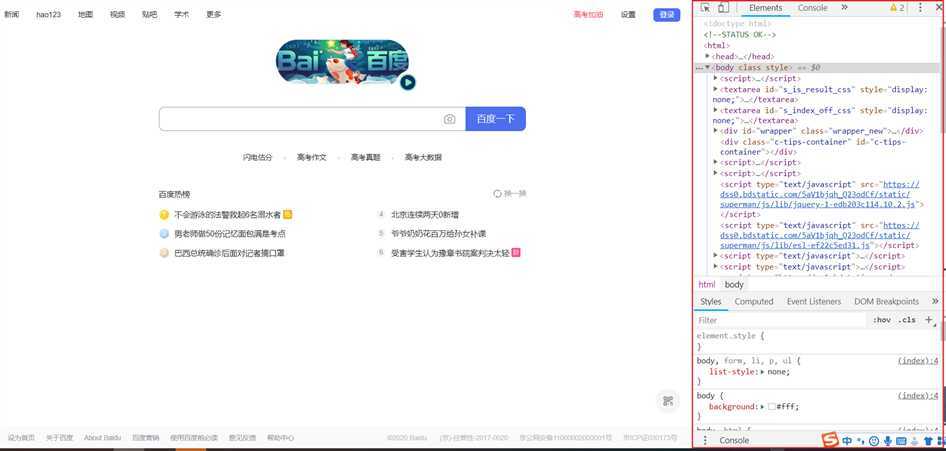The height and width of the screenshot is (451, 946).
Task: Switch to the Elements tab
Action: [x=766, y=8]
